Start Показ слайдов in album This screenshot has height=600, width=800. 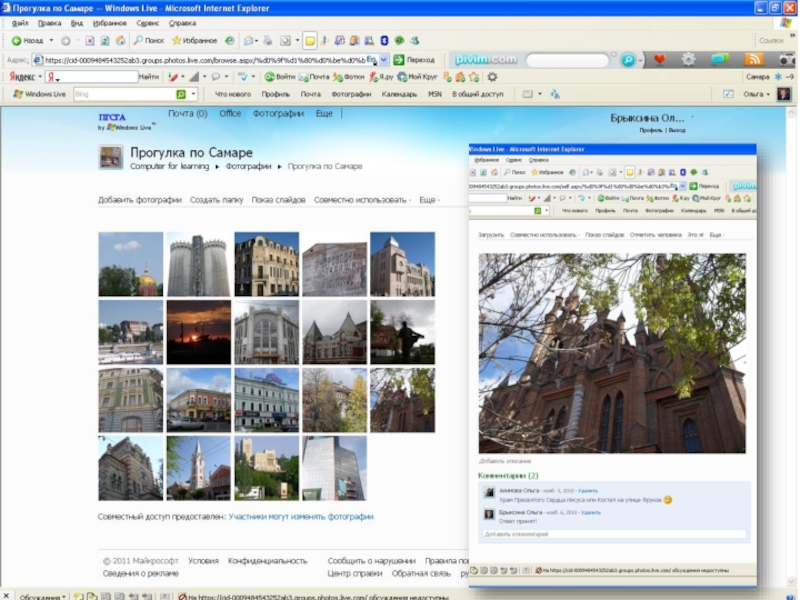coord(278,200)
